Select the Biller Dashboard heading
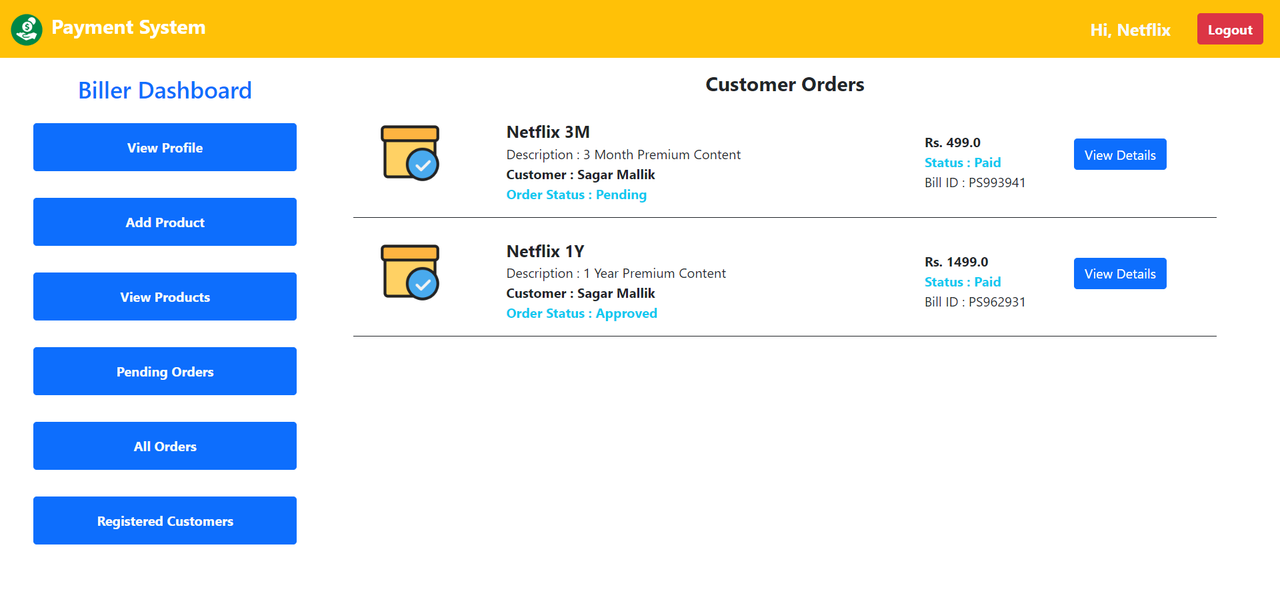The height and width of the screenshot is (599, 1280). tap(165, 90)
